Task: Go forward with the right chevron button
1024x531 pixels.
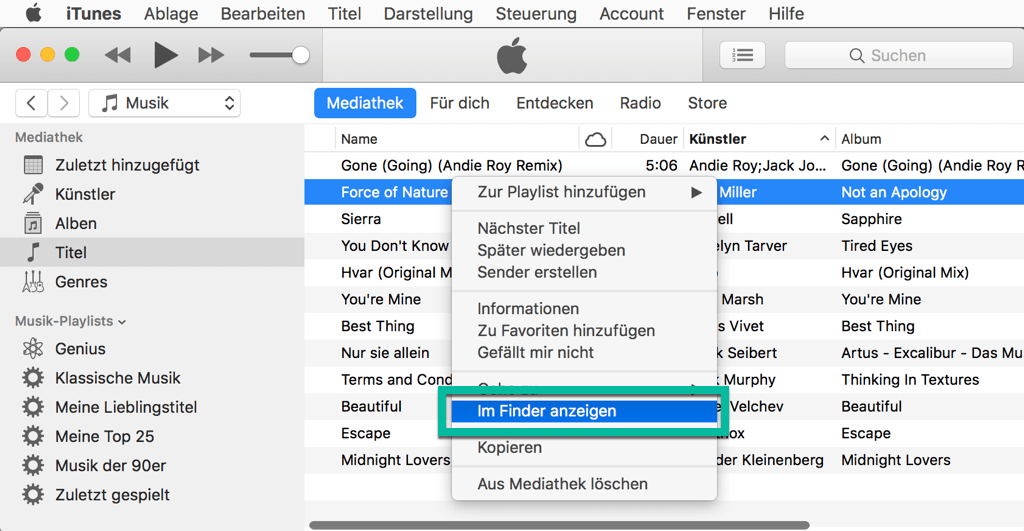Action: point(63,103)
